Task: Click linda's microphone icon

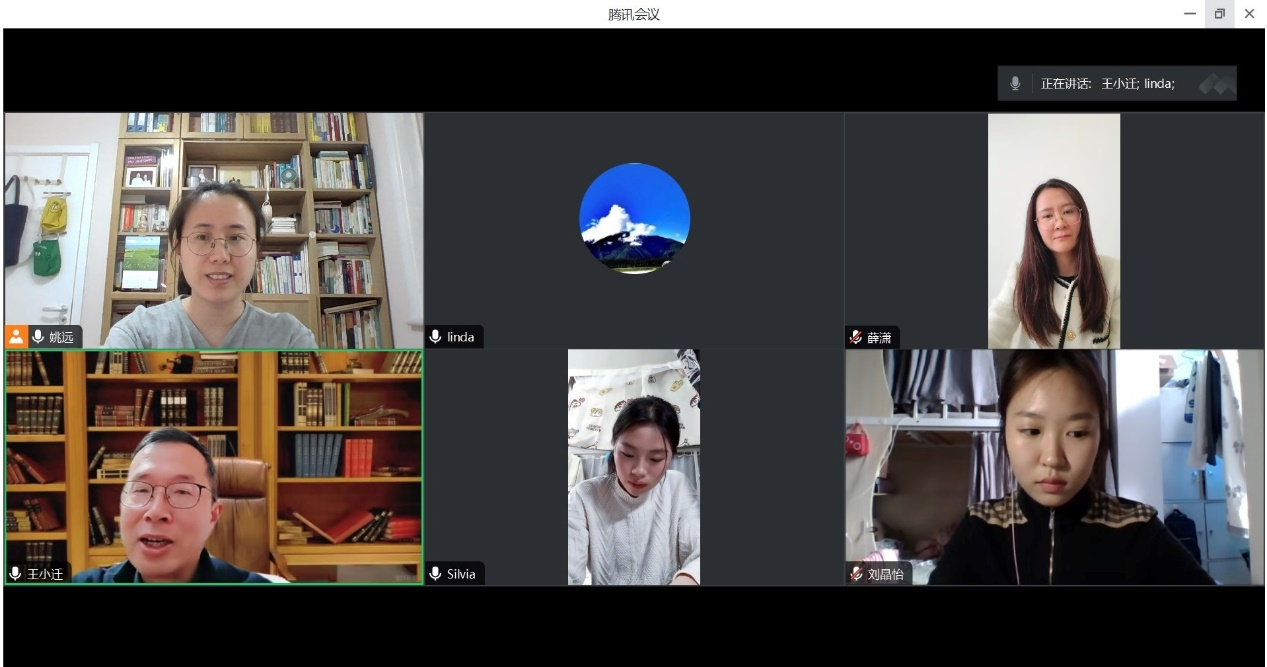Action: (435, 337)
